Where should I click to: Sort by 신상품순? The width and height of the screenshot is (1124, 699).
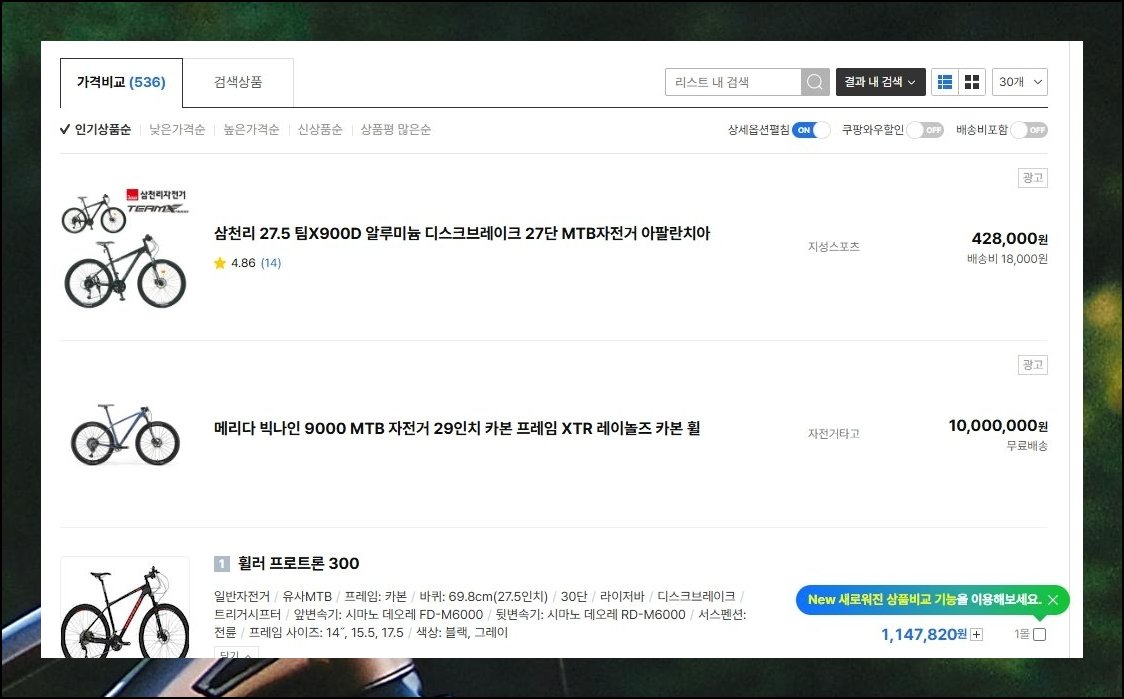coord(320,130)
